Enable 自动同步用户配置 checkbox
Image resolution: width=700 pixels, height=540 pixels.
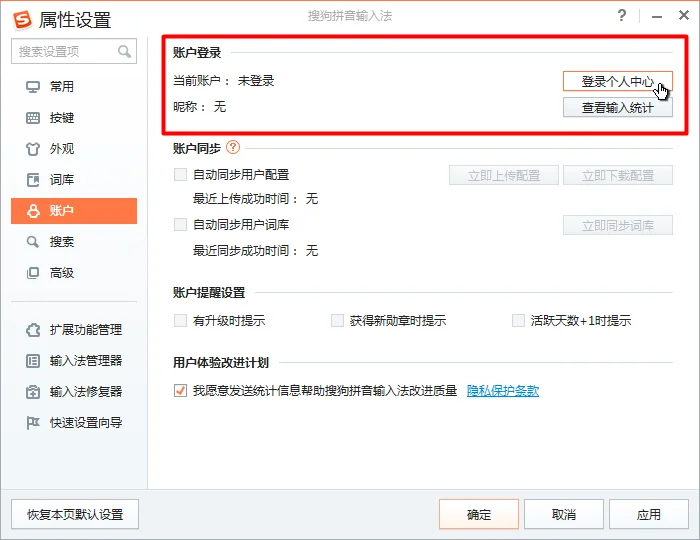pyautogui.click(x=181, y=175)
